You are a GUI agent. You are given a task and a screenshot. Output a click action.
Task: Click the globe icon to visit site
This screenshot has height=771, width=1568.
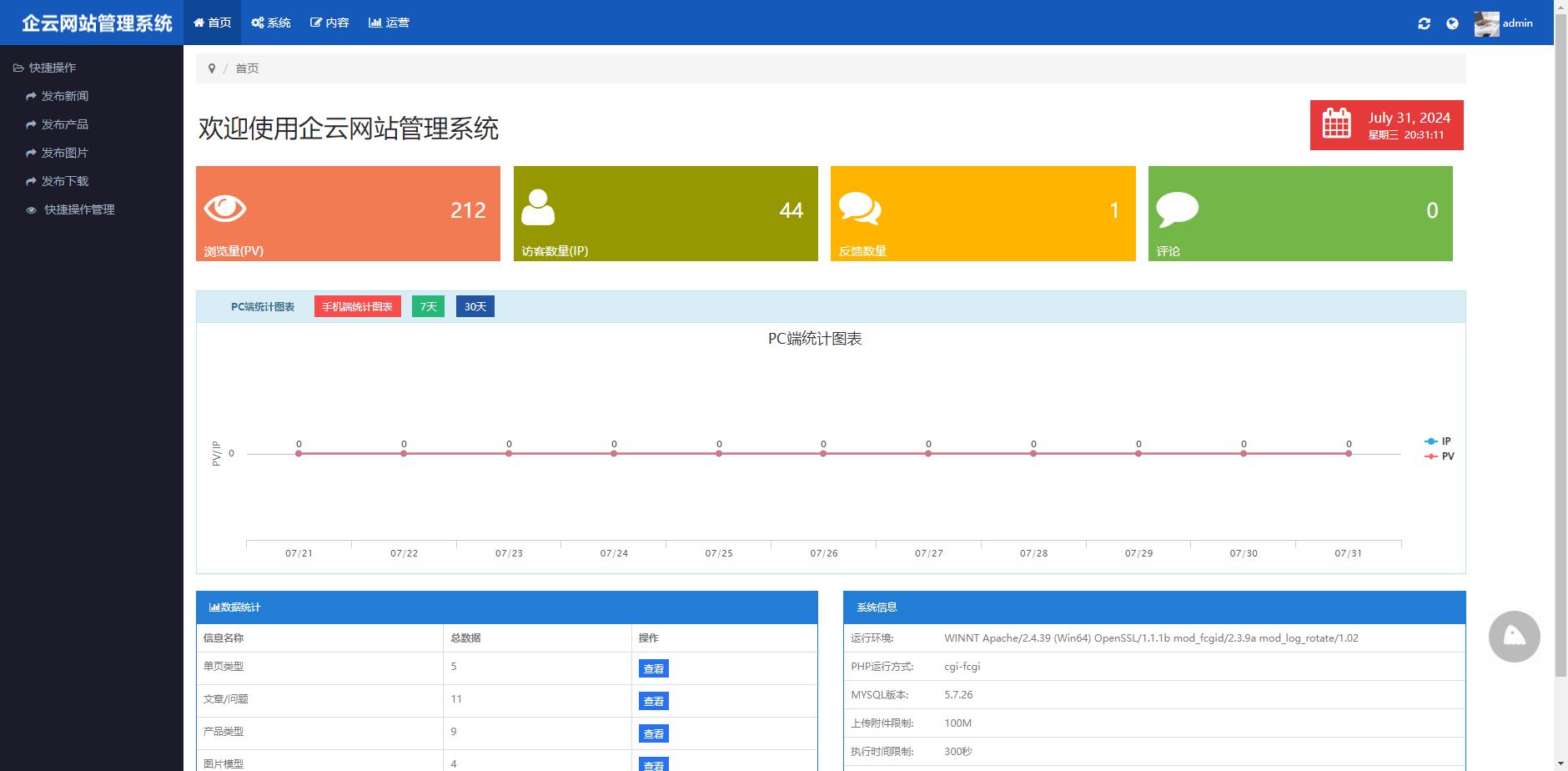tap(1453, 23)
